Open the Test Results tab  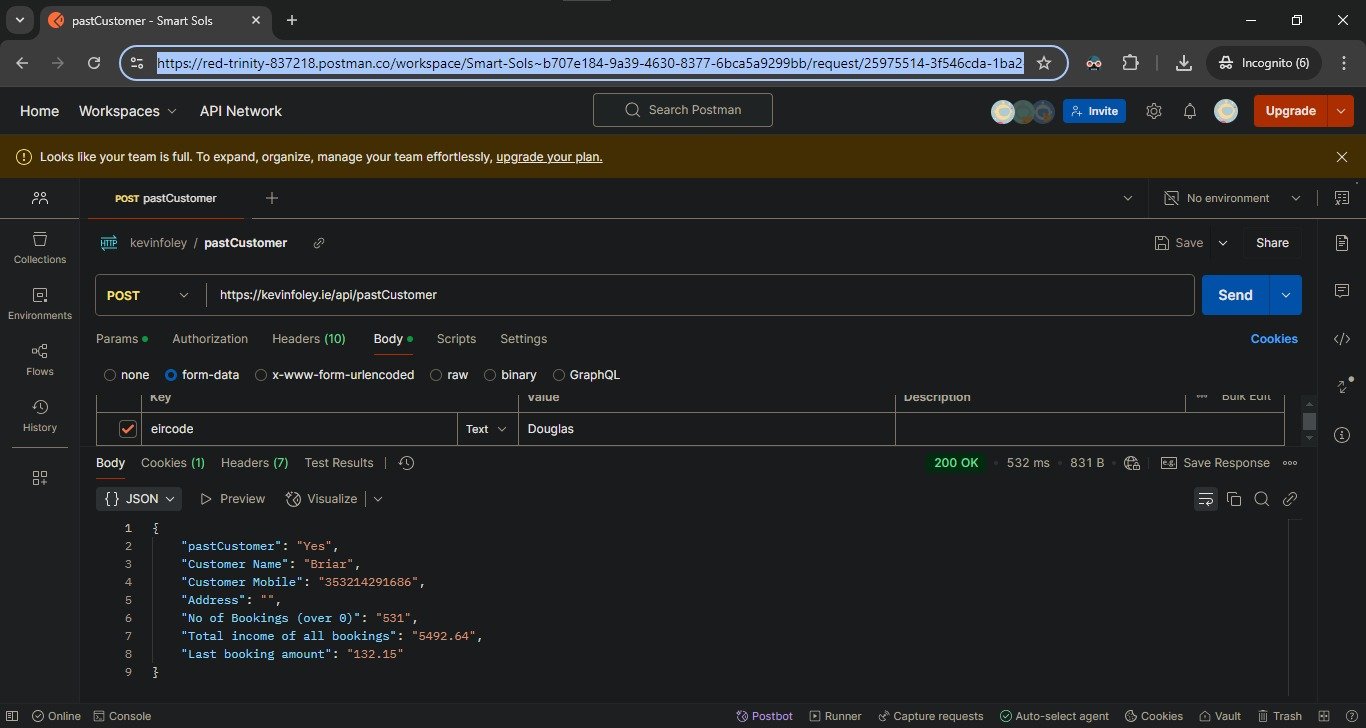(339, 463)
